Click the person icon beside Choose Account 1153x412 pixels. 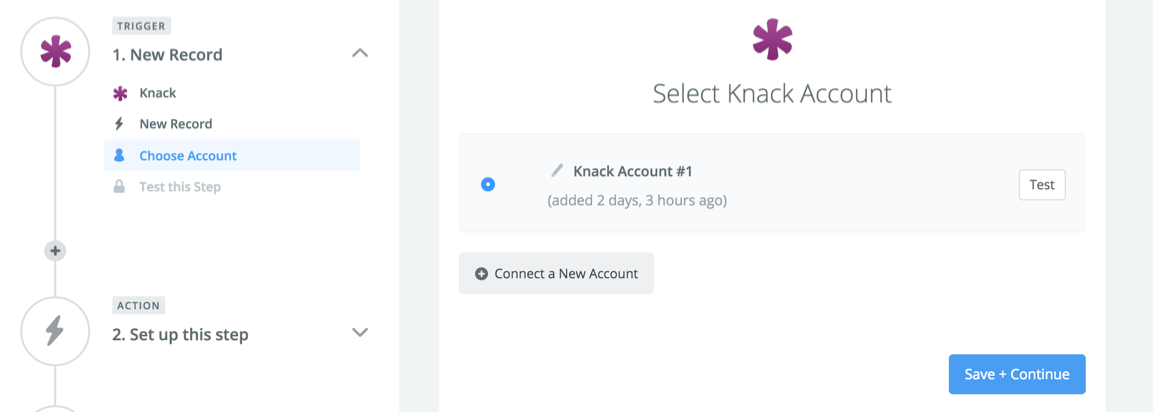(120, 156)
